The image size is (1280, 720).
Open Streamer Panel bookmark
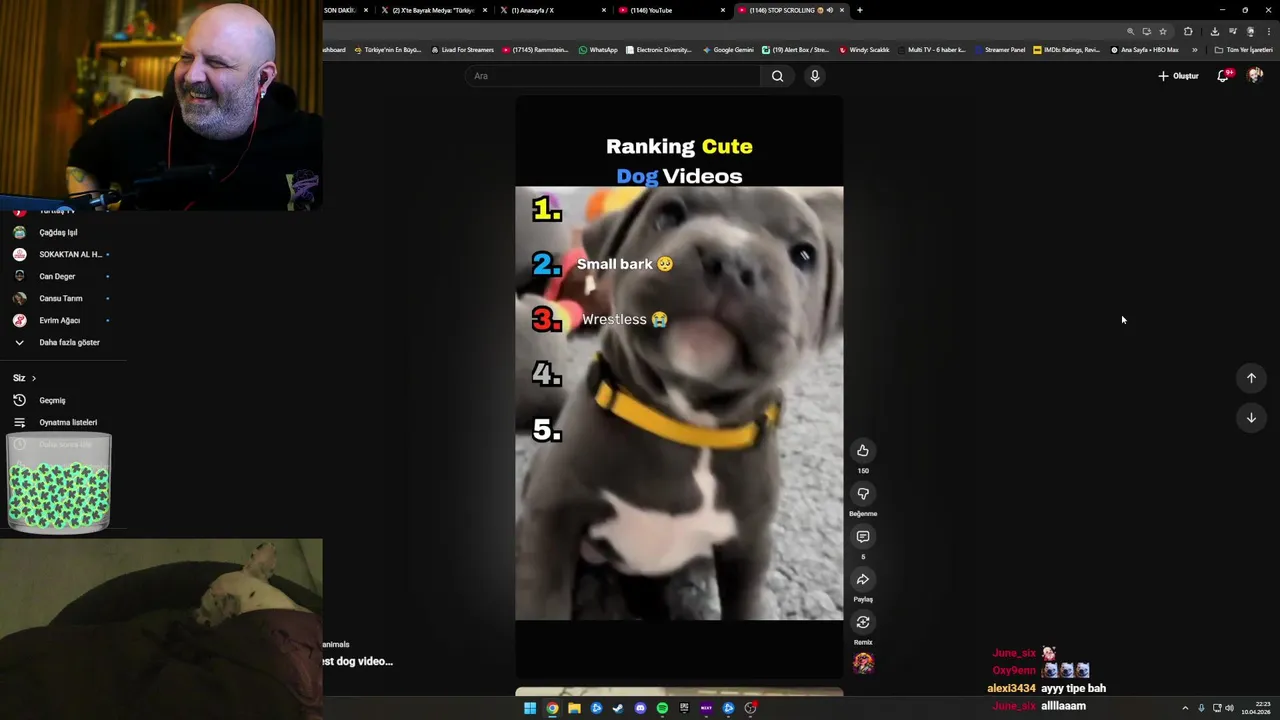pyautogui.click(x=1000, y=50)
